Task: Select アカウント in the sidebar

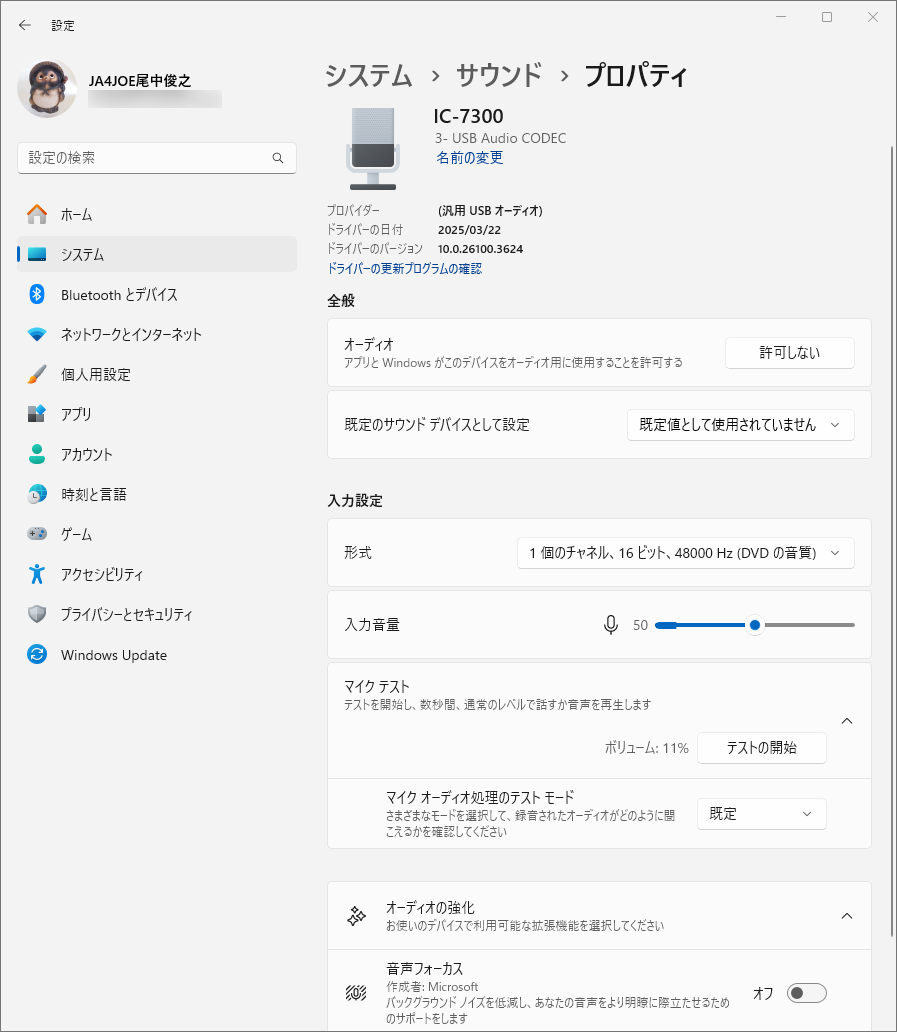Action: coord(157,454)
